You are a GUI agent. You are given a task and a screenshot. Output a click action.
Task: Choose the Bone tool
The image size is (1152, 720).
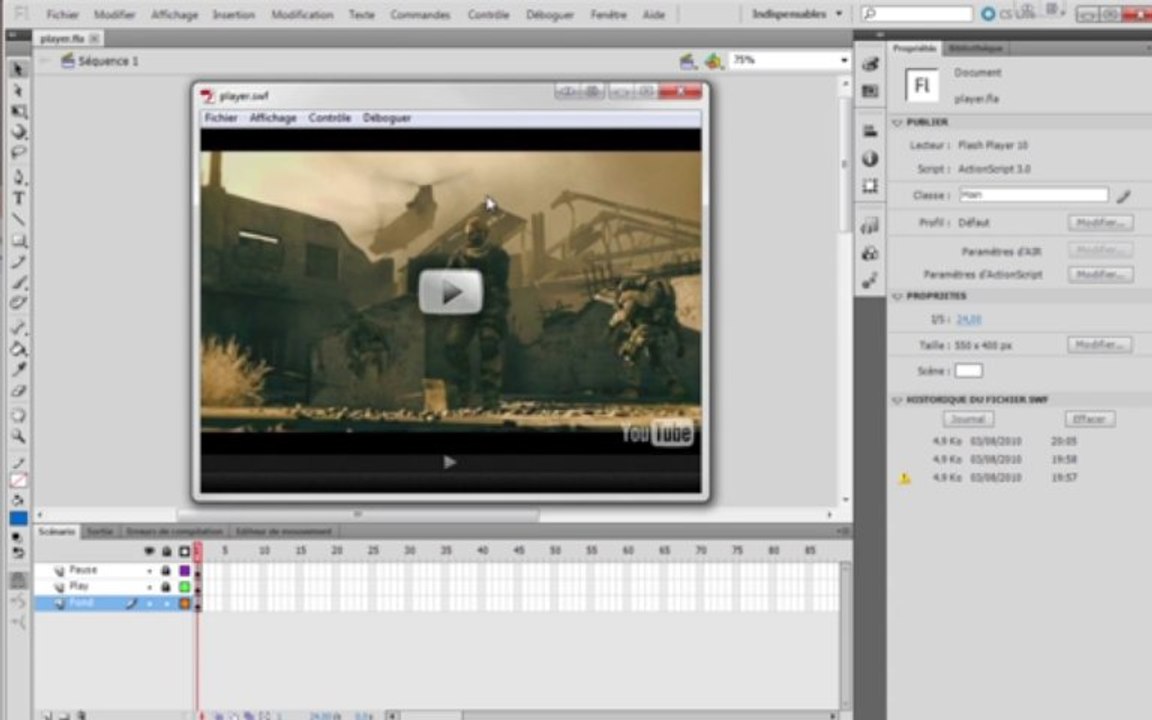point(18,328)
